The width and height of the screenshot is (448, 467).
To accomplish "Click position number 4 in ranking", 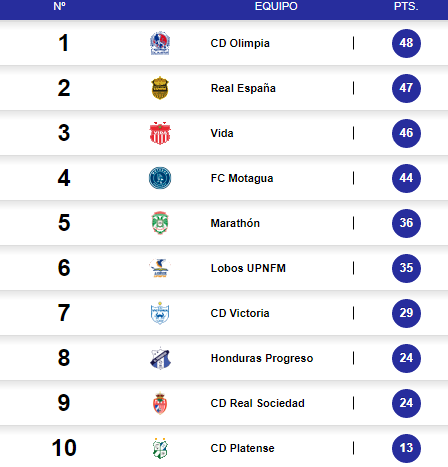I will [x=64, y=178].
